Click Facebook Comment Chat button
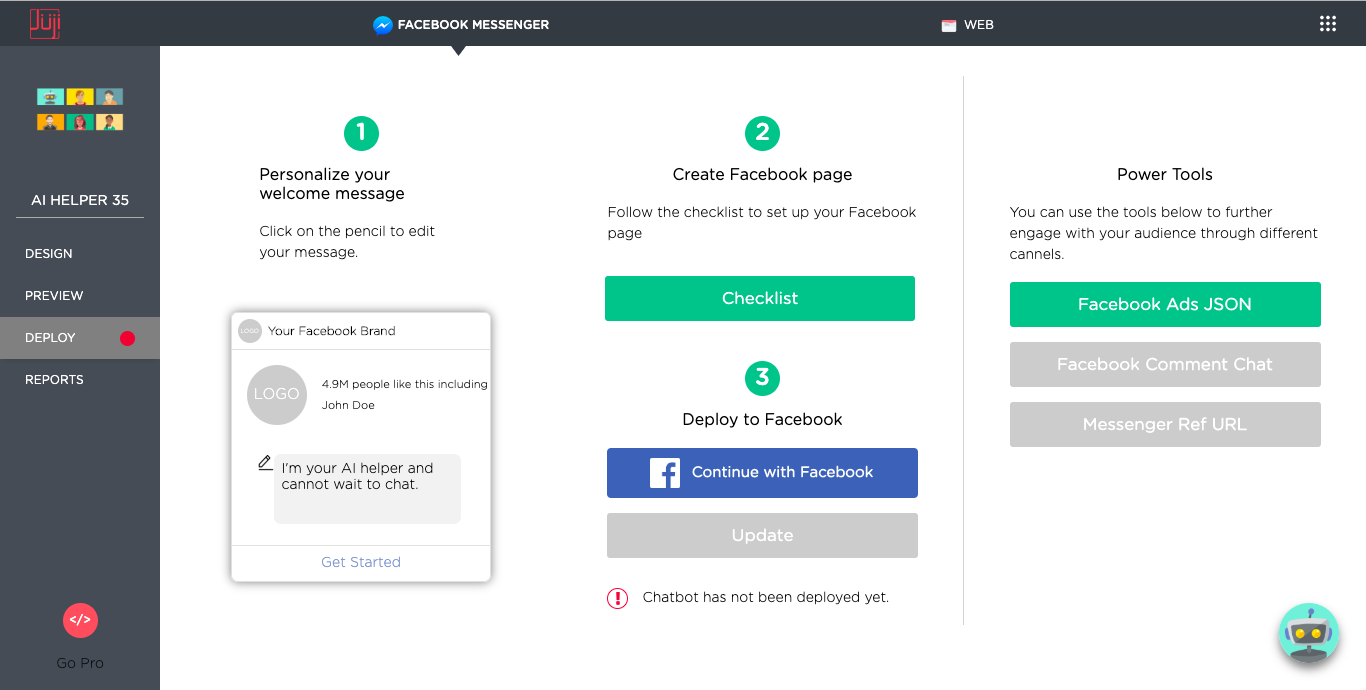Image resolution: width=1366 pixels, height=690 pixels. 1165,364
